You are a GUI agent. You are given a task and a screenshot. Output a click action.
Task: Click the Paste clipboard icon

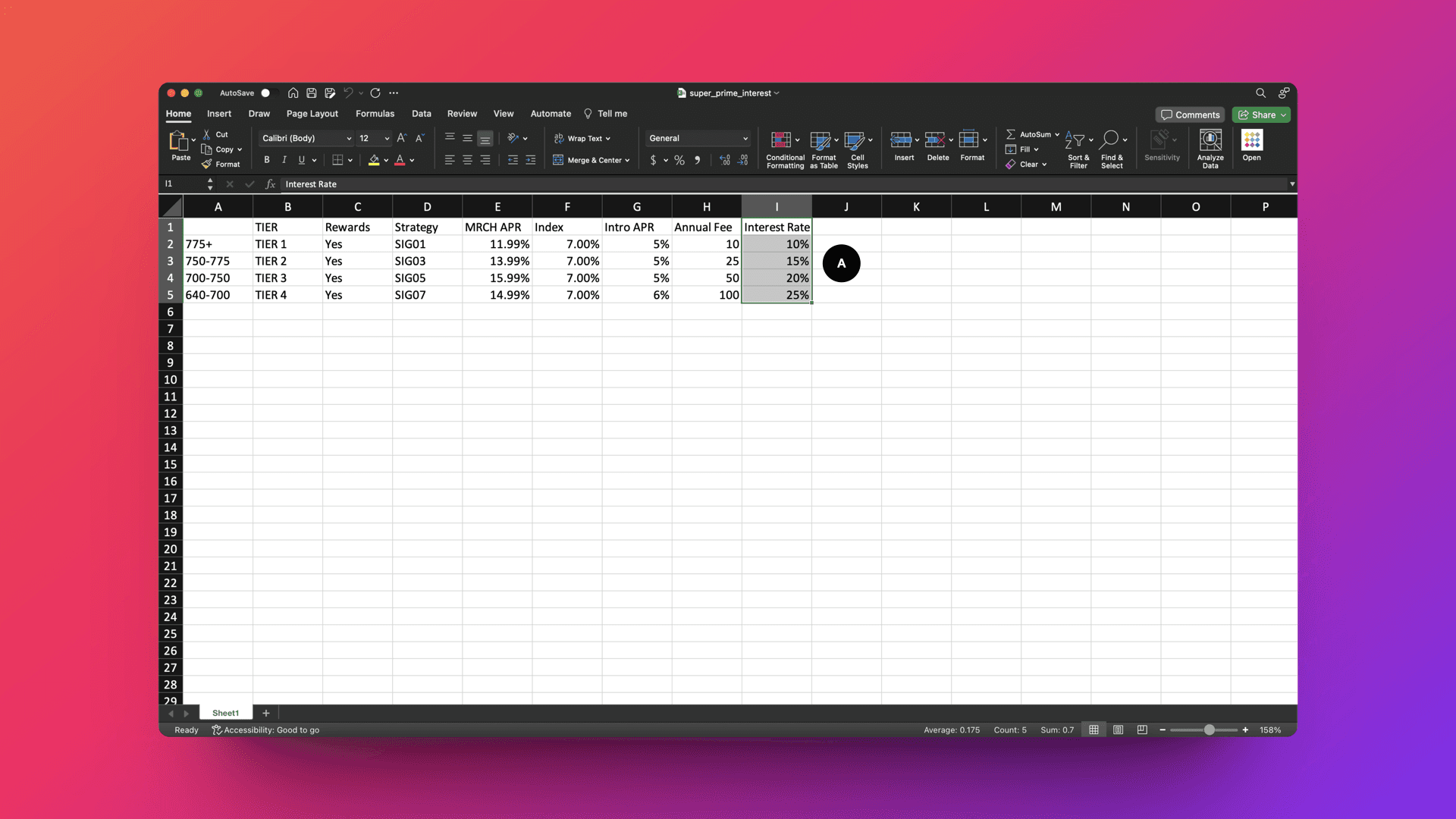point(178,141)
